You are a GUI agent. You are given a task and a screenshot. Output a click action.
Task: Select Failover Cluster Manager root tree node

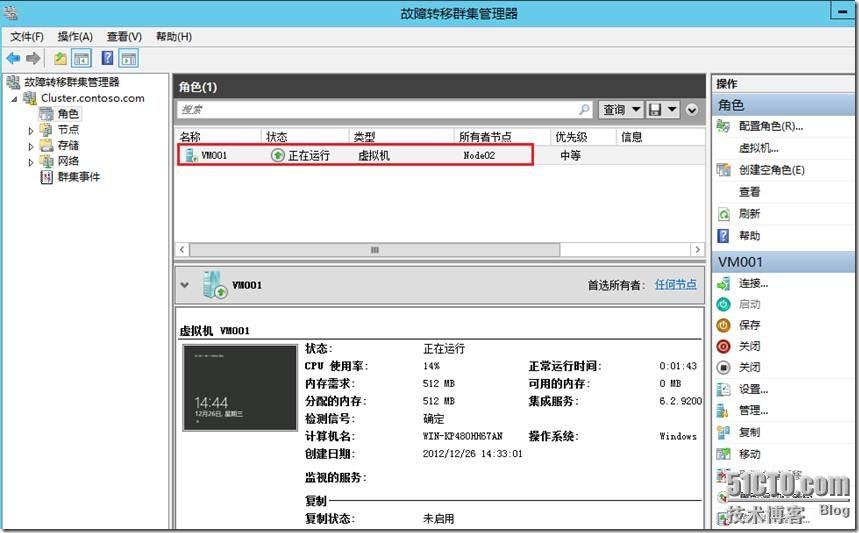pyautogui.click(x=72, y=82)
